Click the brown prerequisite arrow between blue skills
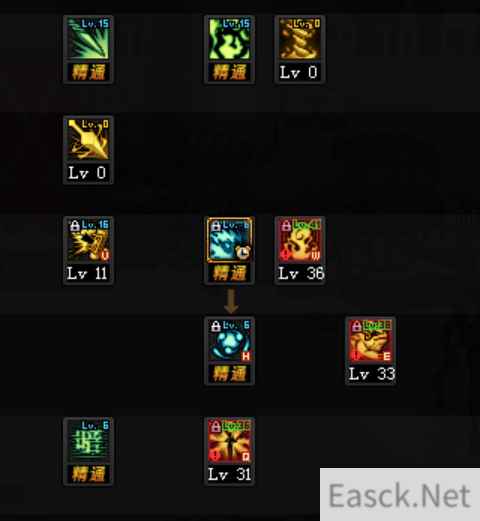This screenshot has width=480, height=521. click(231, 301)
